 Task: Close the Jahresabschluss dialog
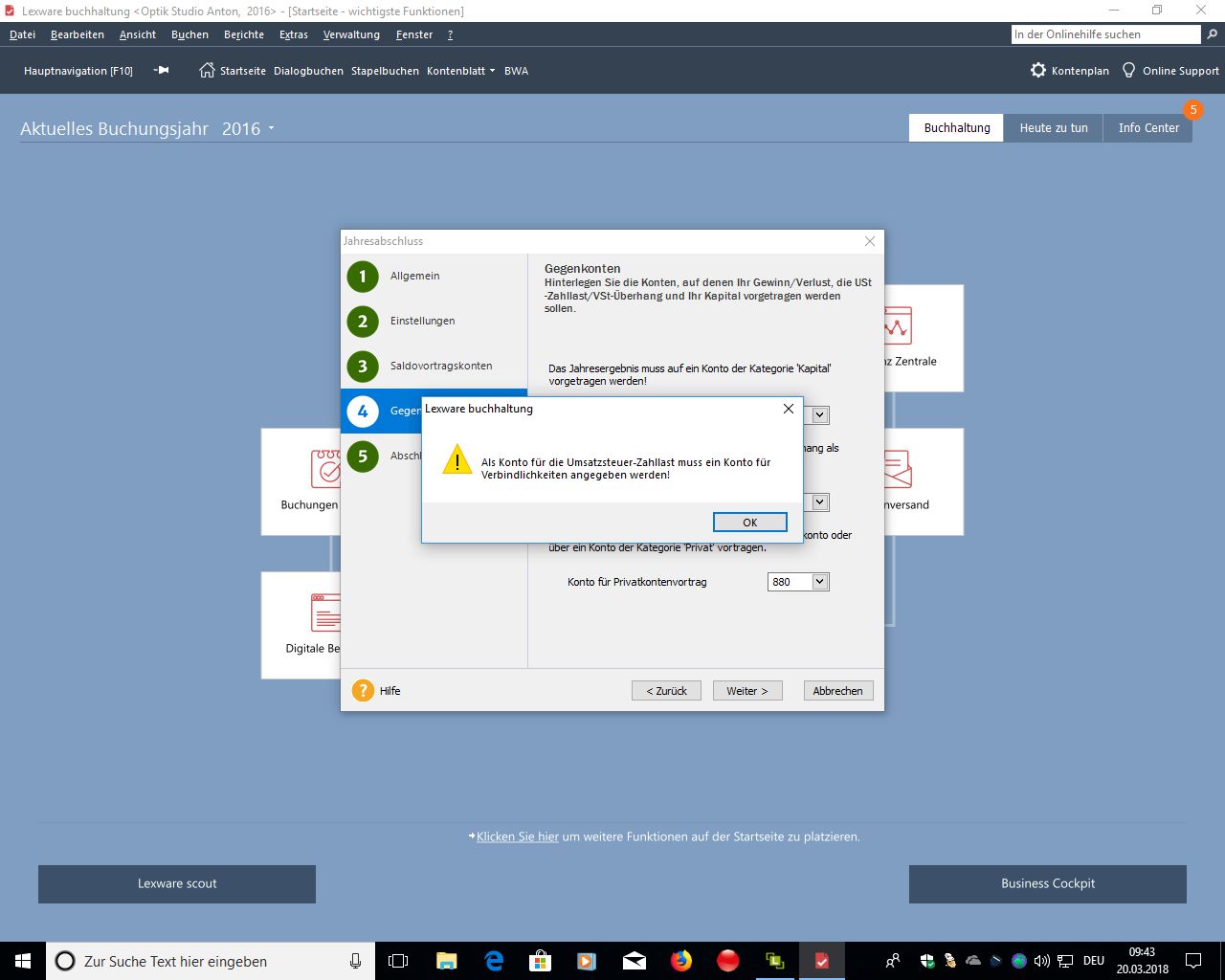[x=870, y=241]
